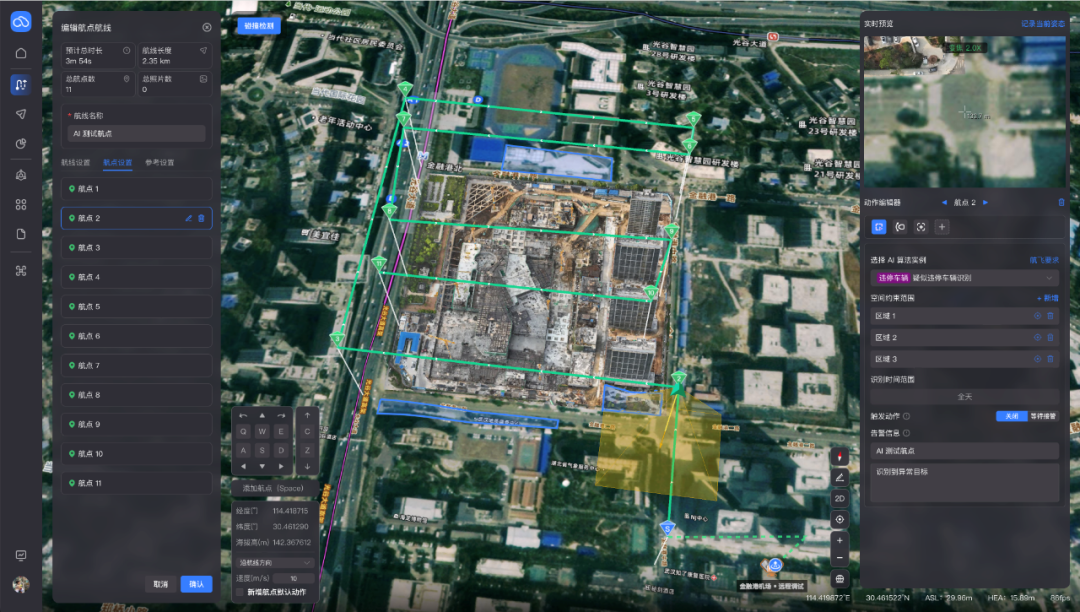Open the document file sidebar icon
1080x612 pixels.
tap(21, 234)
